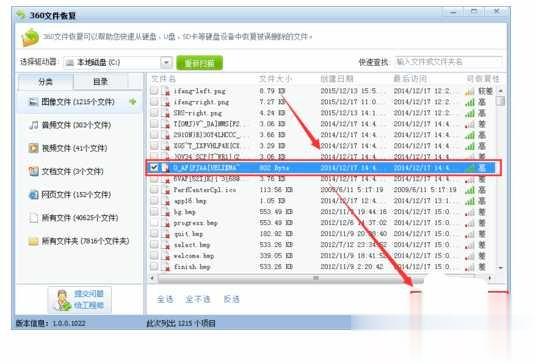Click file icon of finish.bmp
536x364 pixels.
(x=166, y=267)
